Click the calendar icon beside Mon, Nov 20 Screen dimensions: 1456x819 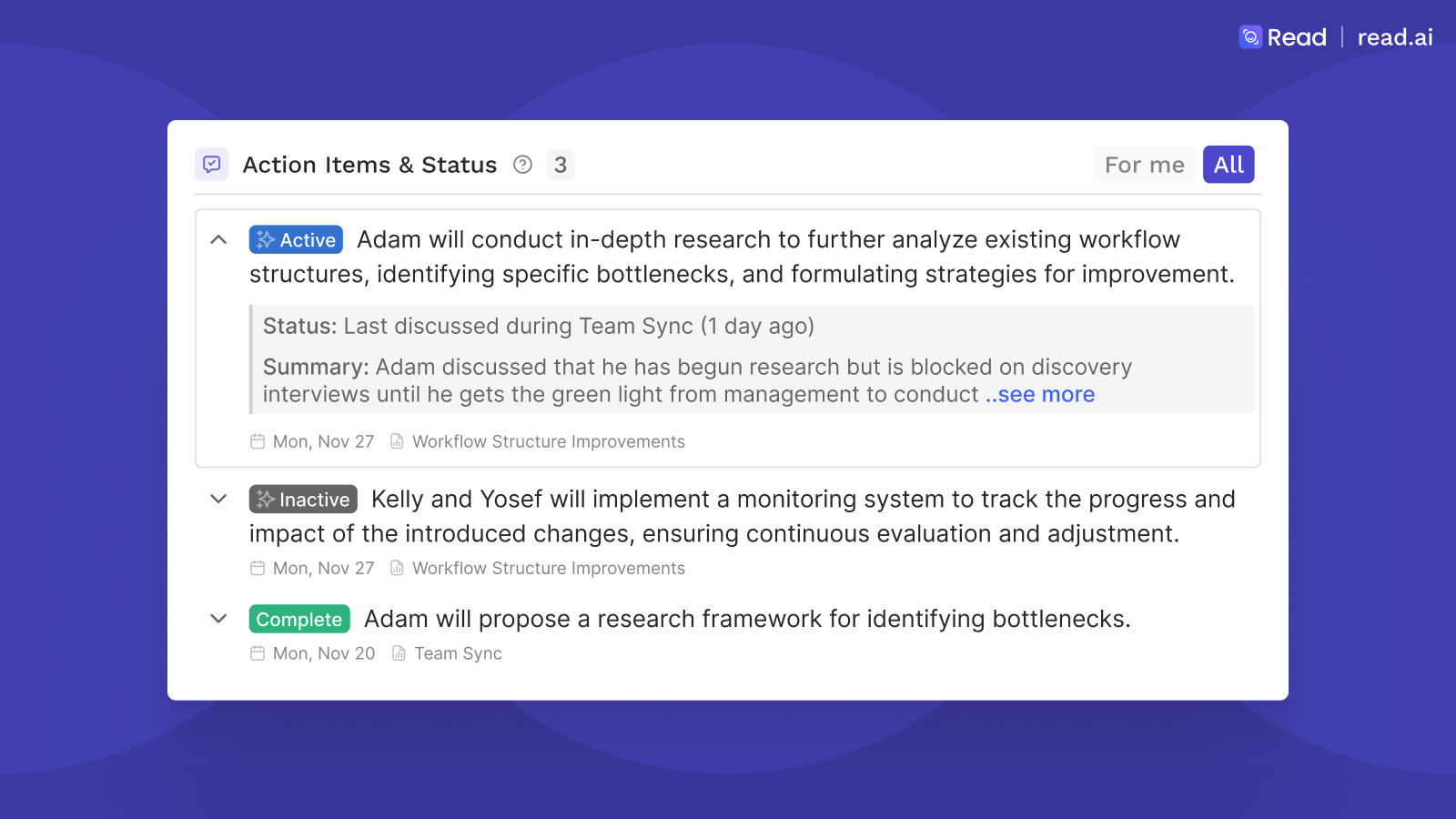(x=258, y=653)
